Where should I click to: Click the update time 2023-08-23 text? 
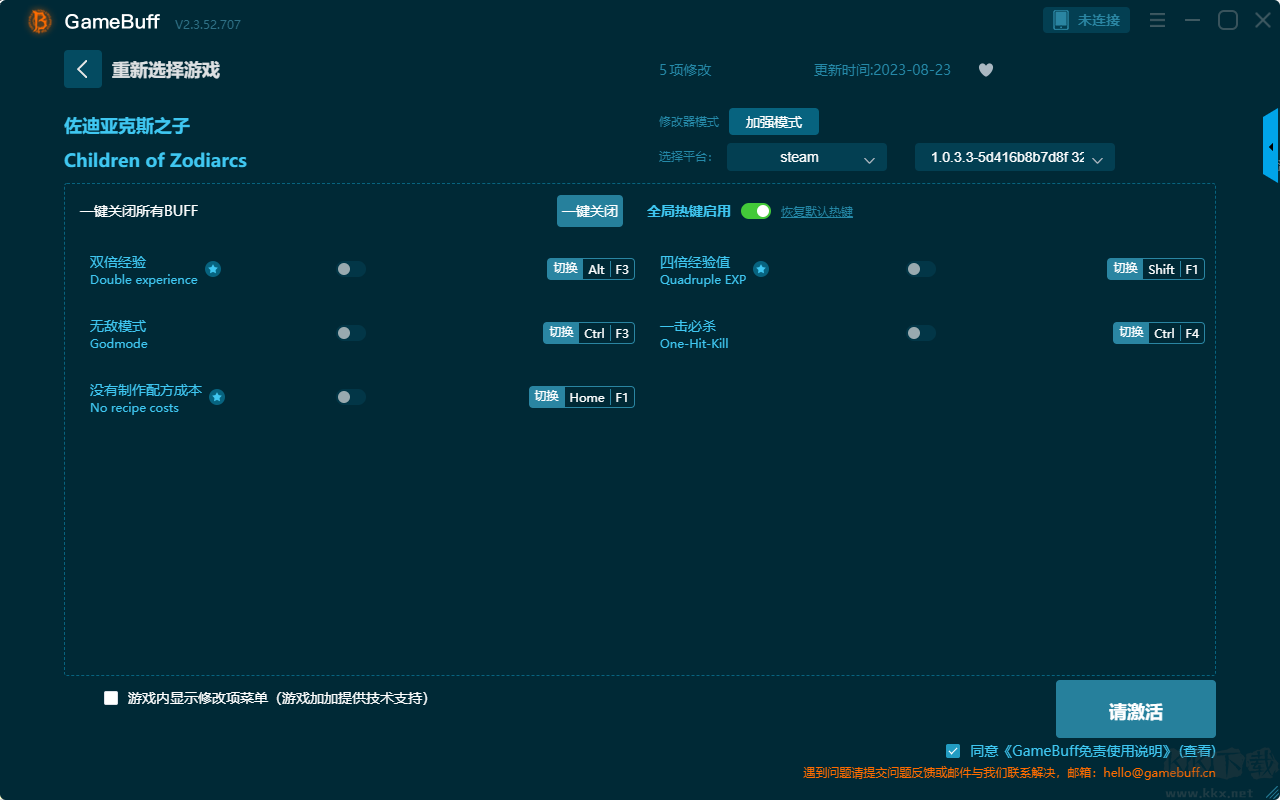click(883, 70)
